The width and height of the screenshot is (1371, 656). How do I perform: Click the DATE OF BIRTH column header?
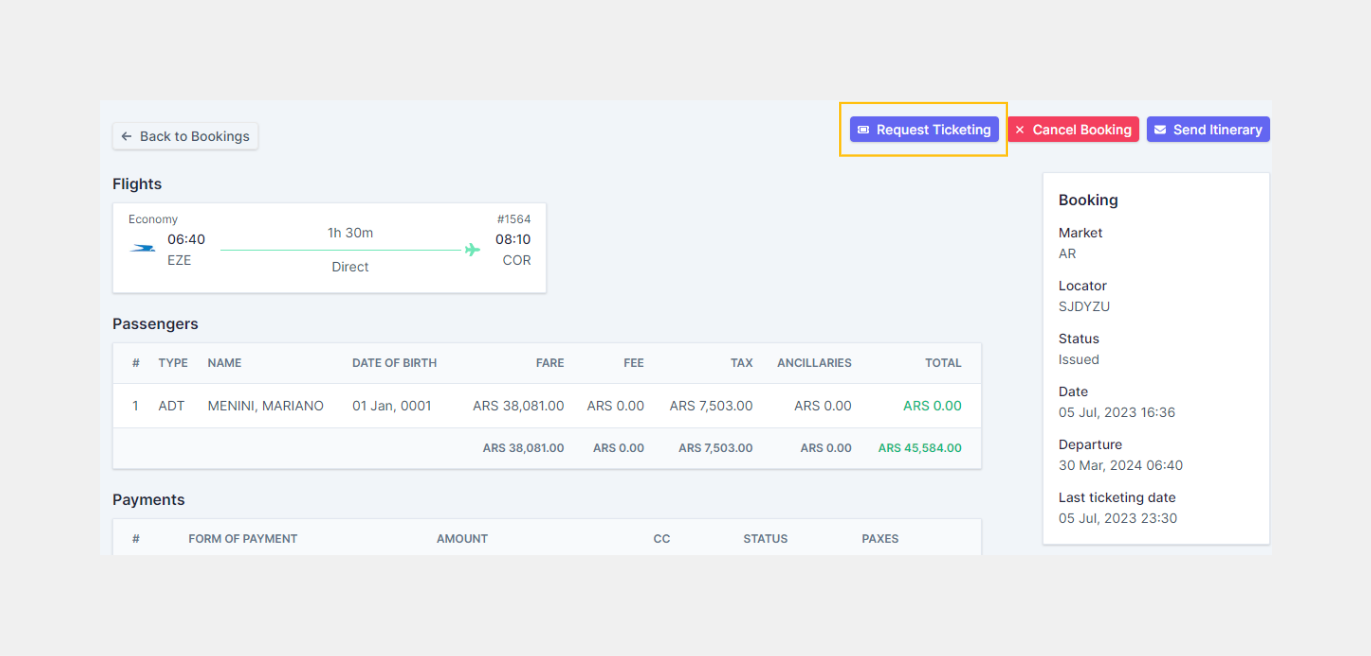[394, 363]
